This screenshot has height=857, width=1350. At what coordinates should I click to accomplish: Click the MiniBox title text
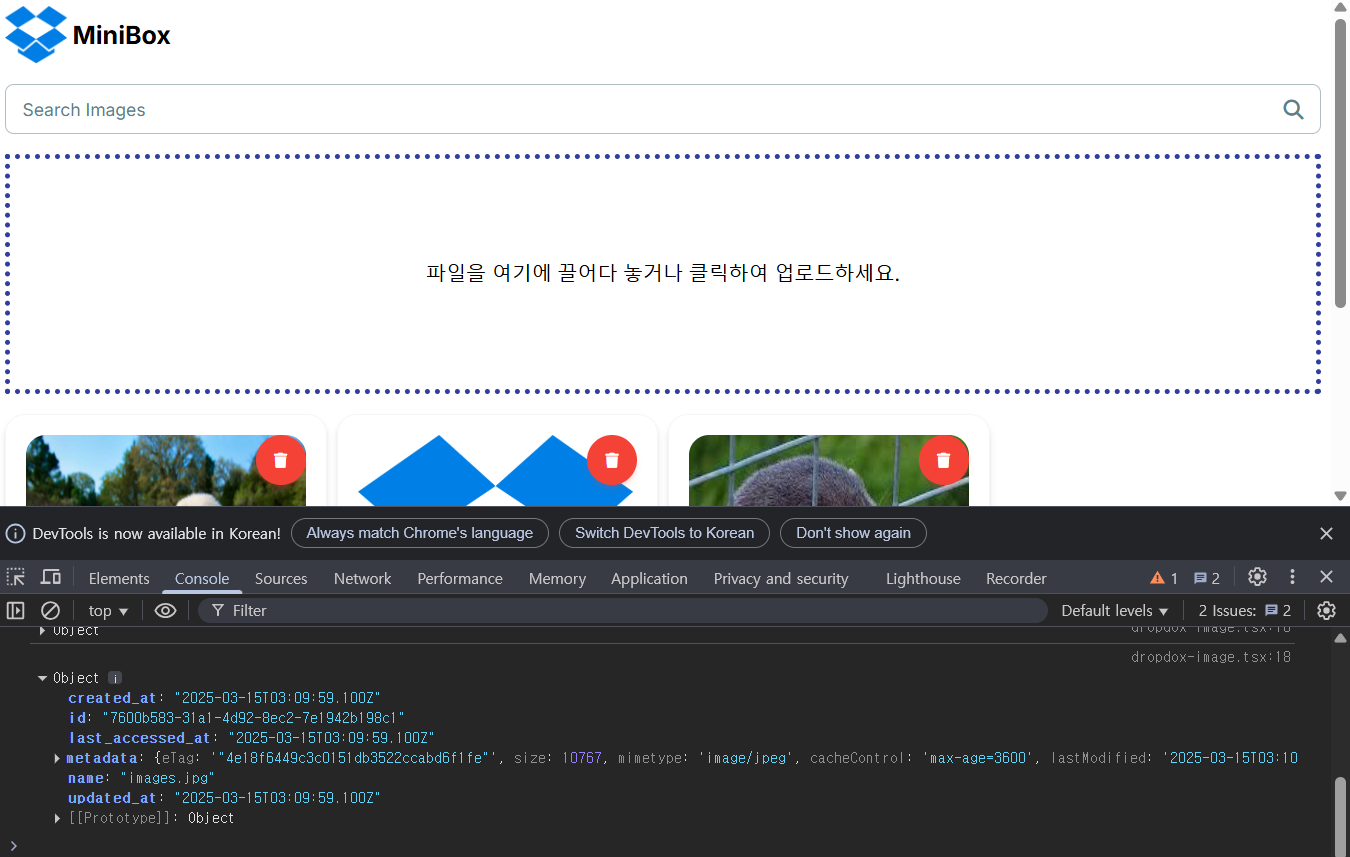pos(121,36)
